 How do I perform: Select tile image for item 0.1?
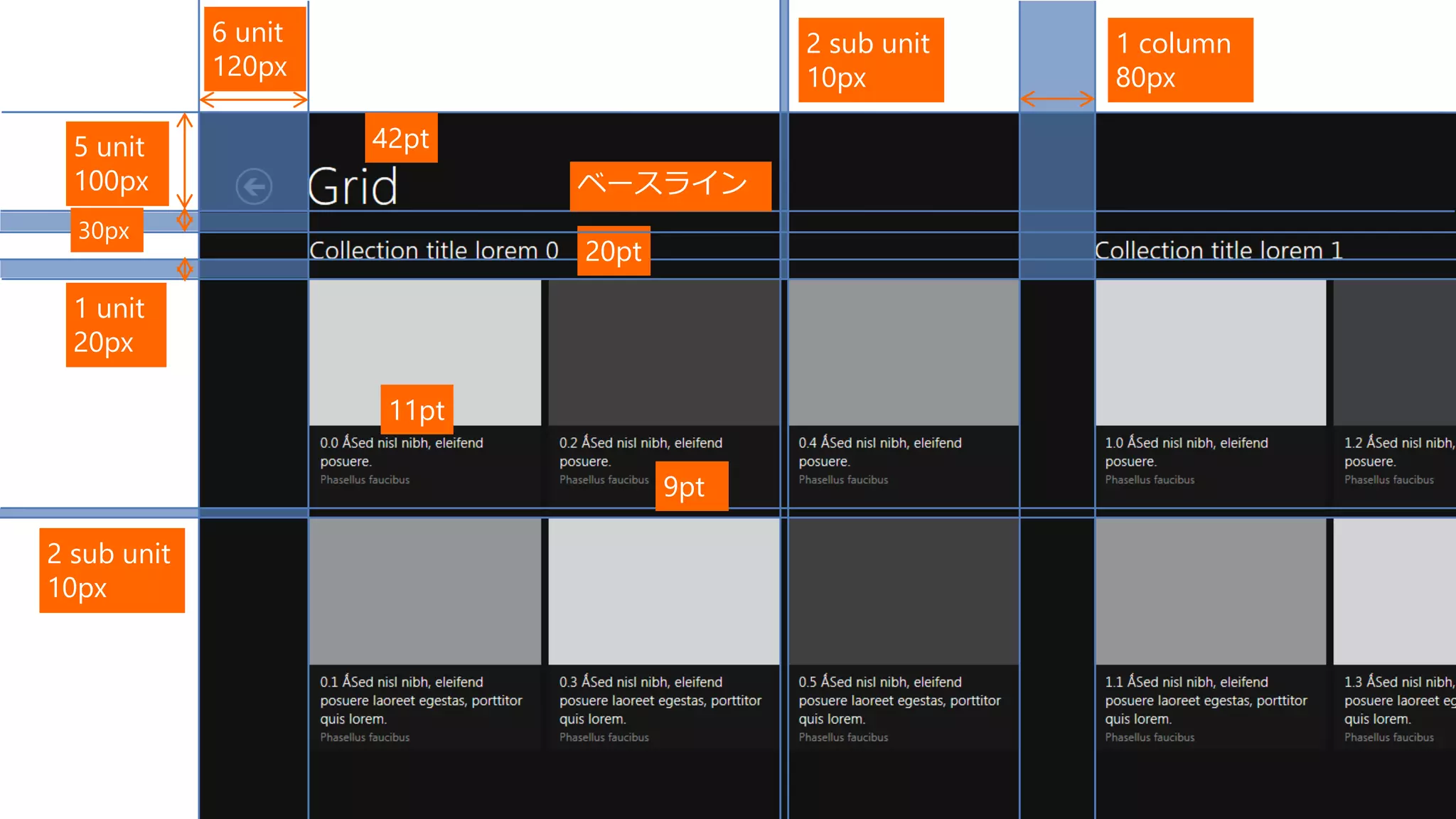[x=424, y=591]
